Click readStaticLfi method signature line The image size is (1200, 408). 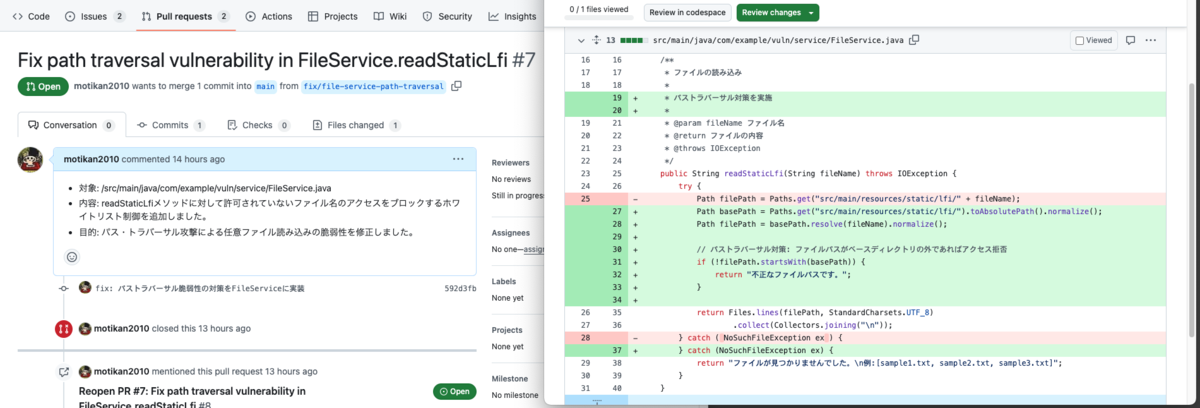[x=808, y=174]
